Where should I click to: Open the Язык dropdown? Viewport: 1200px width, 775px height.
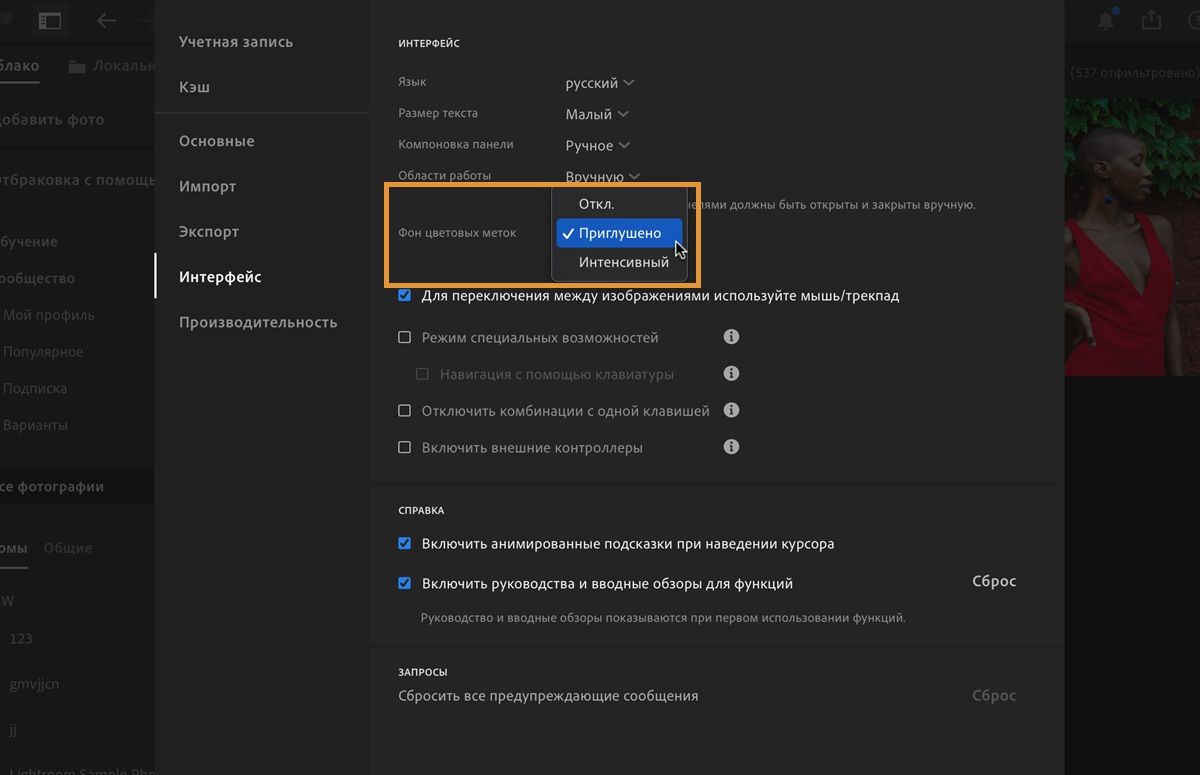point(598,82)
